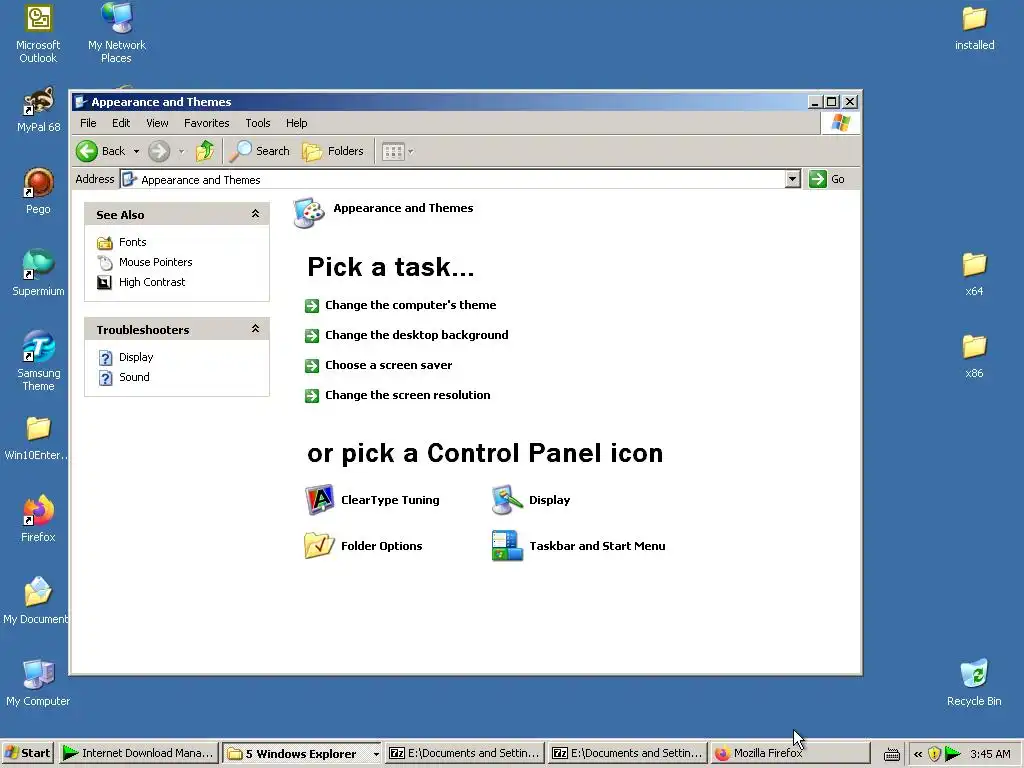Click the on-screen keyboard tray icon
This screenshot has height=768, width=1024.
click(891, 755)
